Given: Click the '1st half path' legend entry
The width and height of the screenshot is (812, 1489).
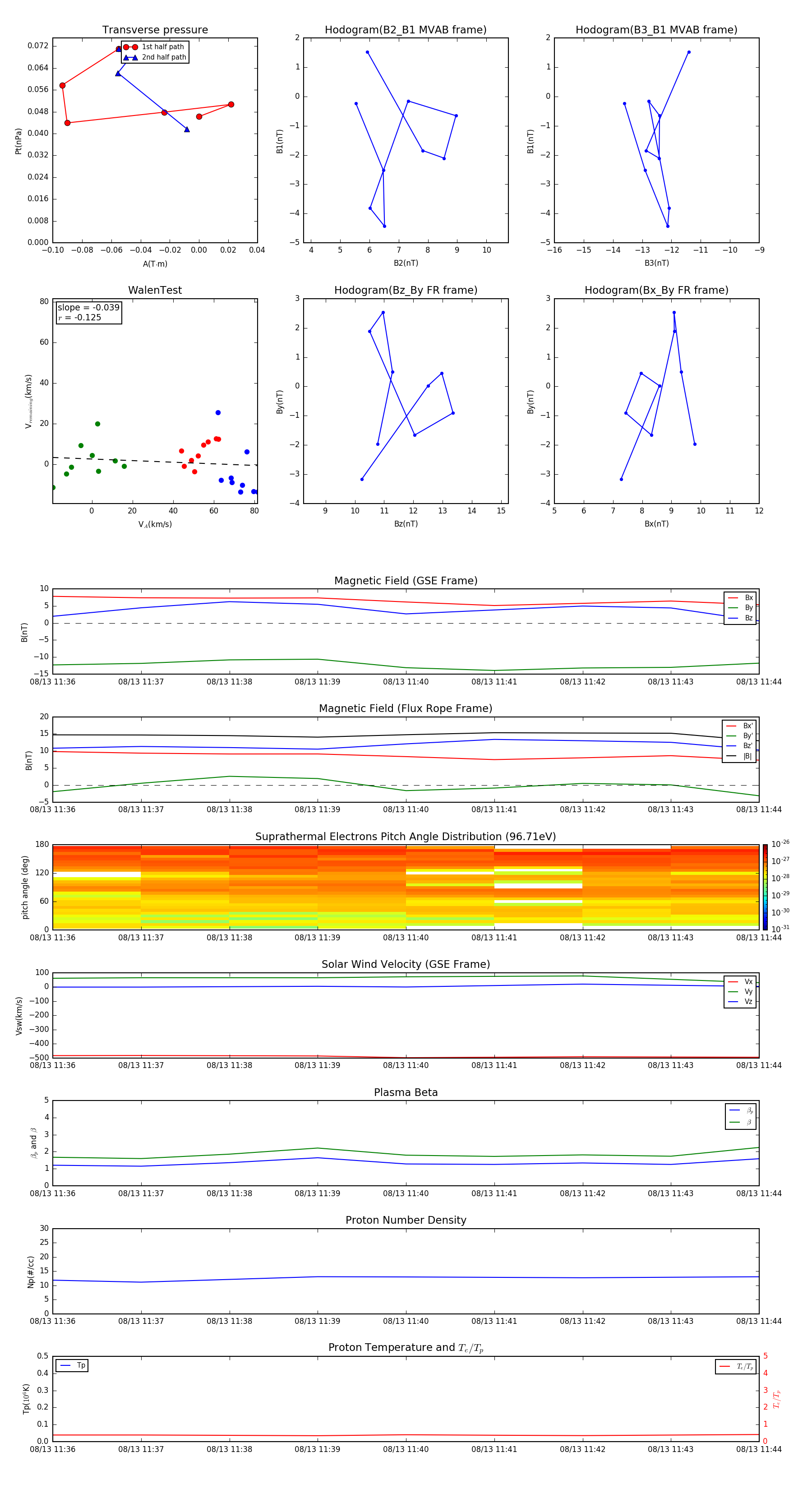Looking at the screenshot, I should click(154, 47).
